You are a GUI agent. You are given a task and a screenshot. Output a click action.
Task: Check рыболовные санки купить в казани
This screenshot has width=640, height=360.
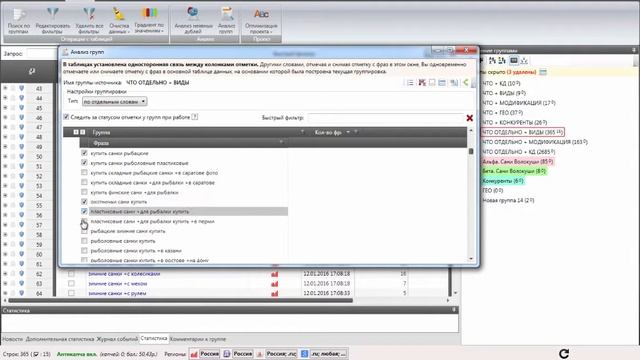pyautogui.click(x=84, y=251)
